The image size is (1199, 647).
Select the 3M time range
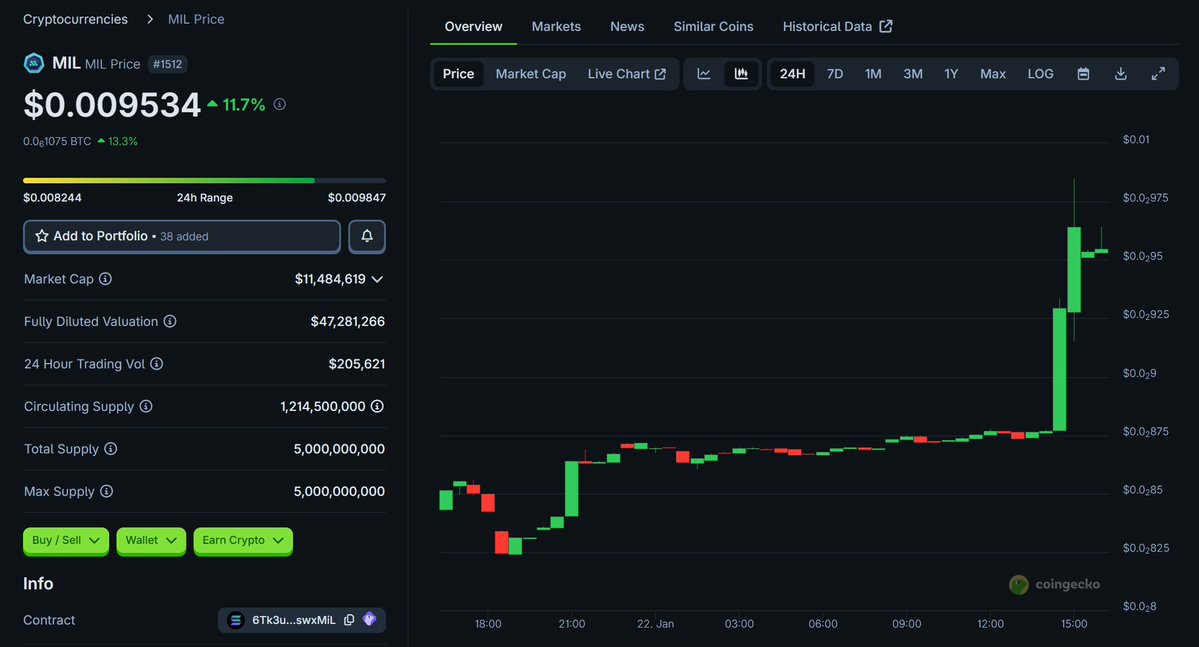[913, 74]
